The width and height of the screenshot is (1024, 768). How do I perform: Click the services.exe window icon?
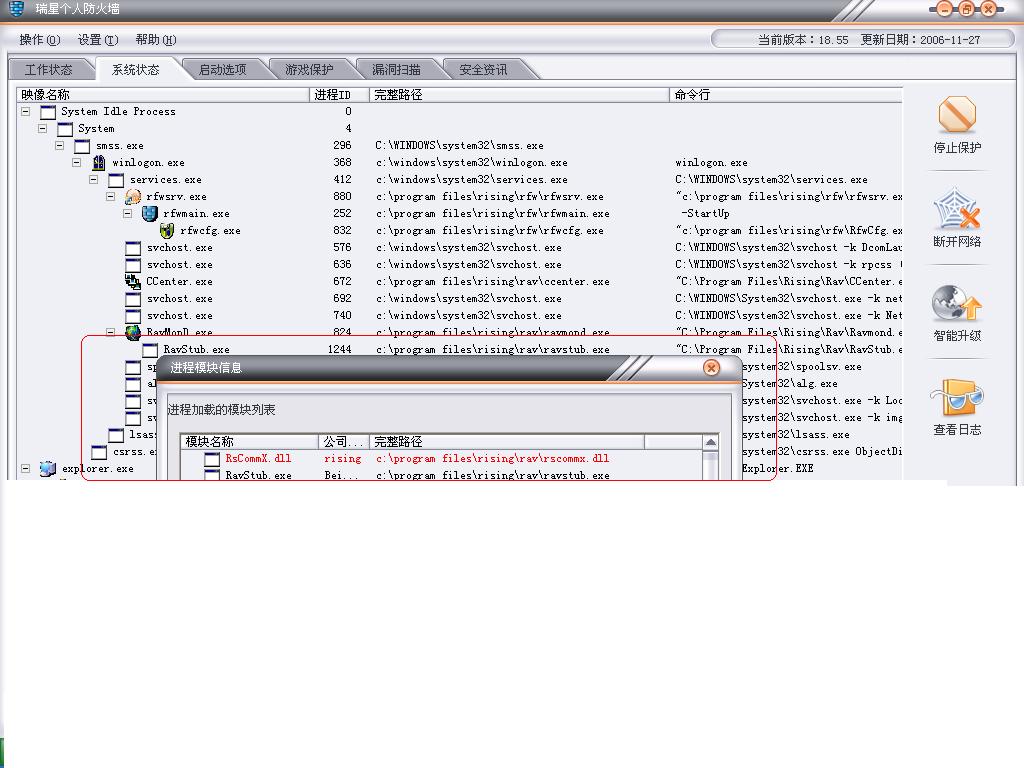[x=116, y=180]
